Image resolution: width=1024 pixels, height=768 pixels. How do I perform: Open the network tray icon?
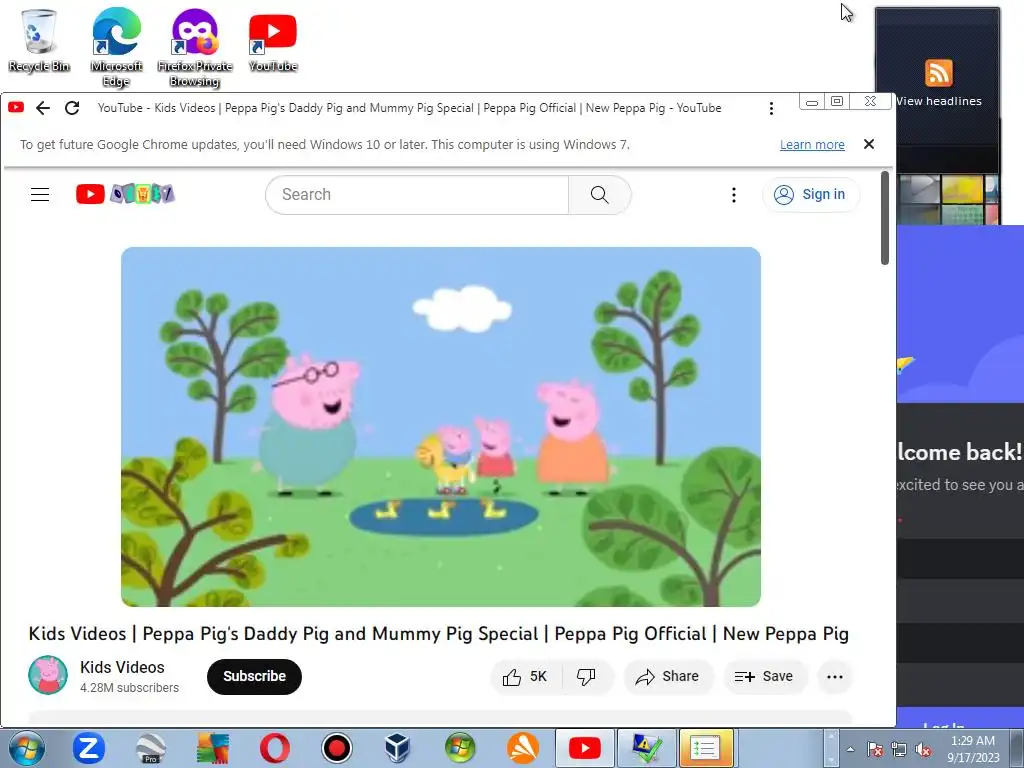(x=899, y=749)
